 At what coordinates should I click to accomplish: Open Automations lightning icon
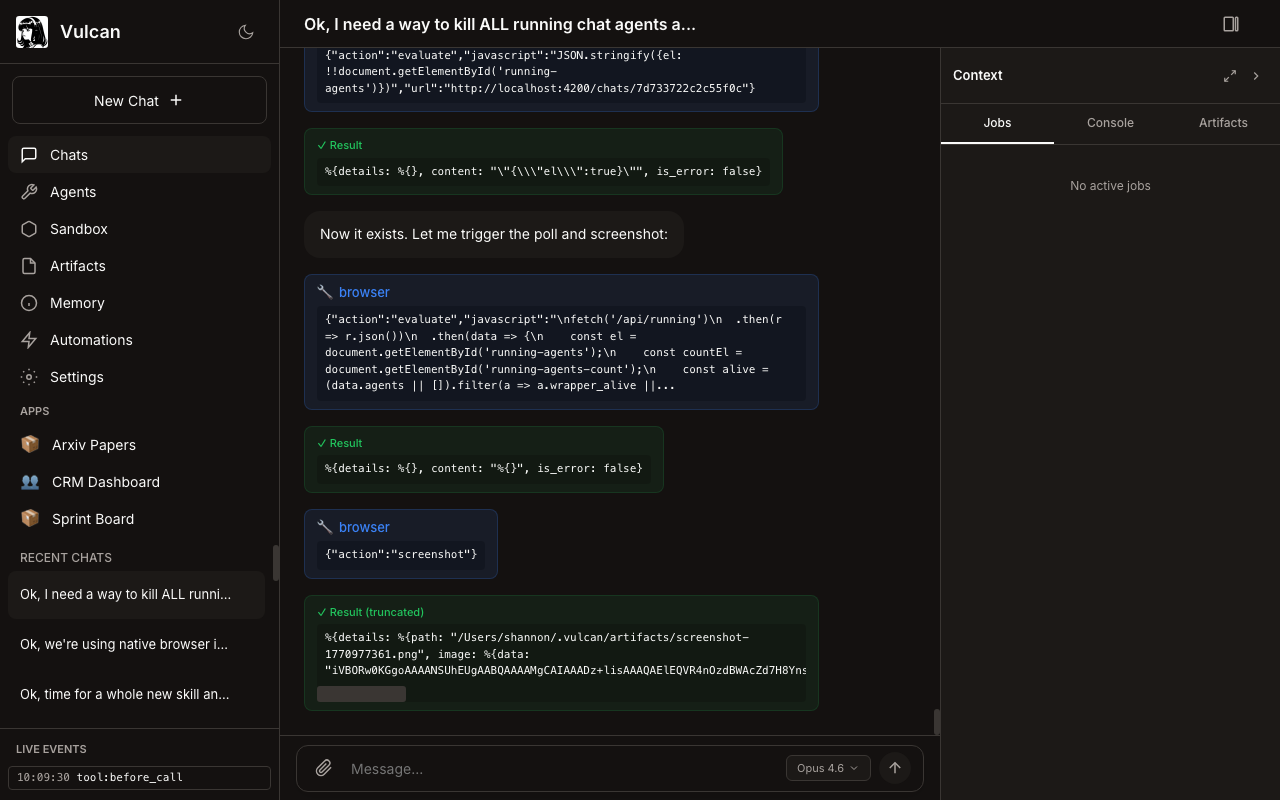[x=29, y=340]
